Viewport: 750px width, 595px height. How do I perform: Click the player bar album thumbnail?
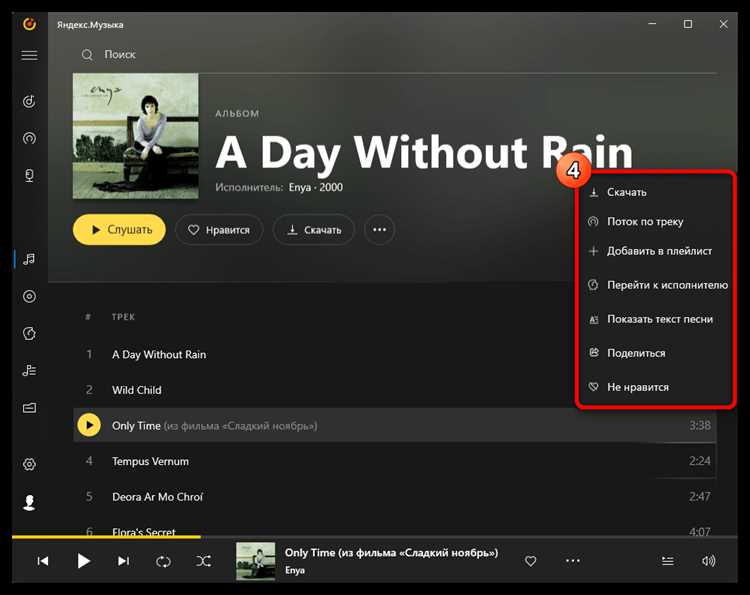click(256, 561)
